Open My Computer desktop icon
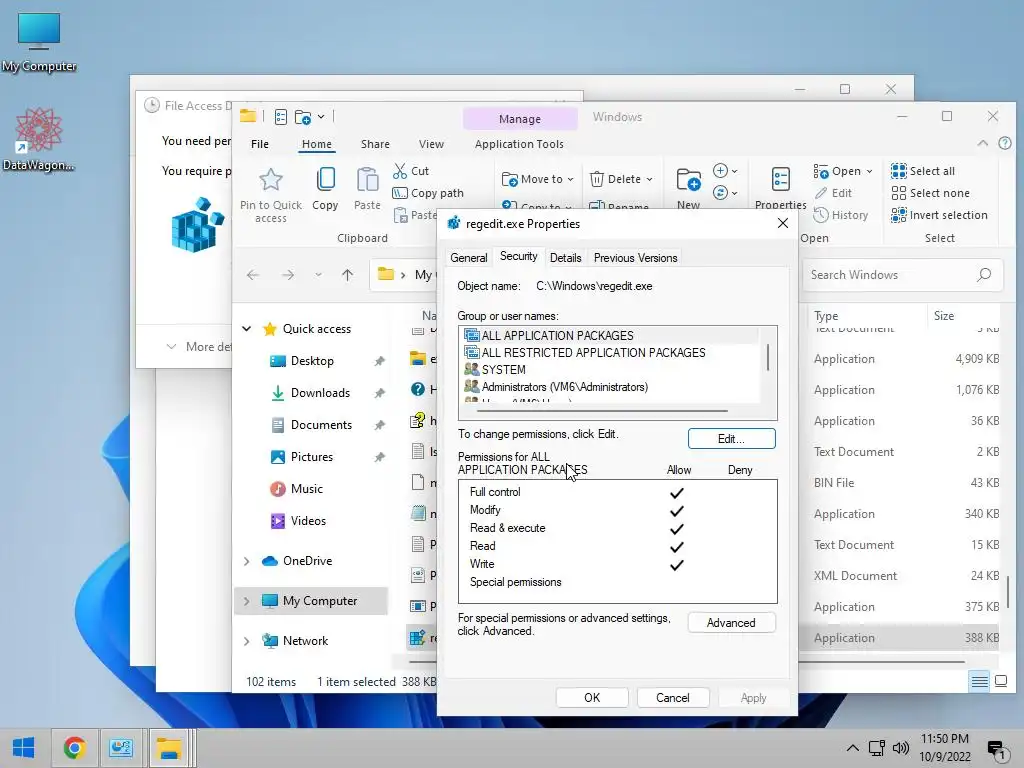 tap(39, 40)
